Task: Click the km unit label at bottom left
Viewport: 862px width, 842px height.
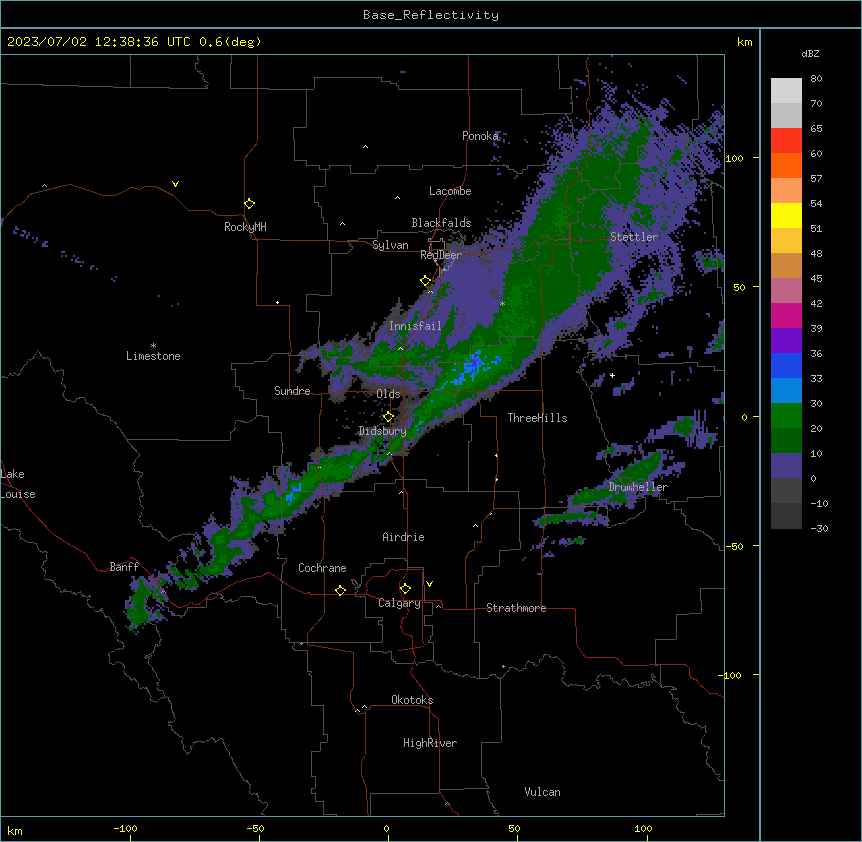Action: click(15, 830)
